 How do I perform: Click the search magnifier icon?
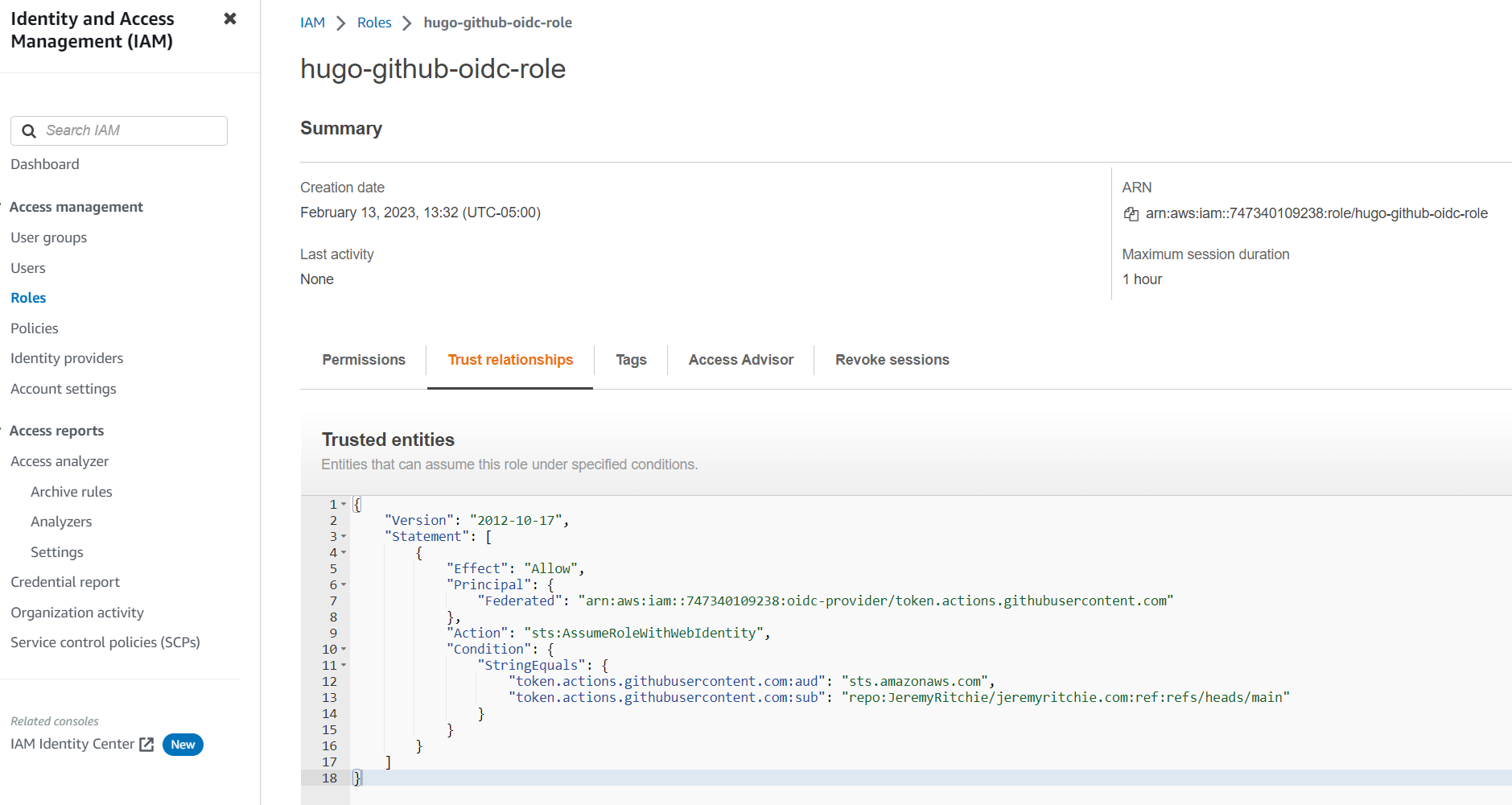click(x=29, y=130)
